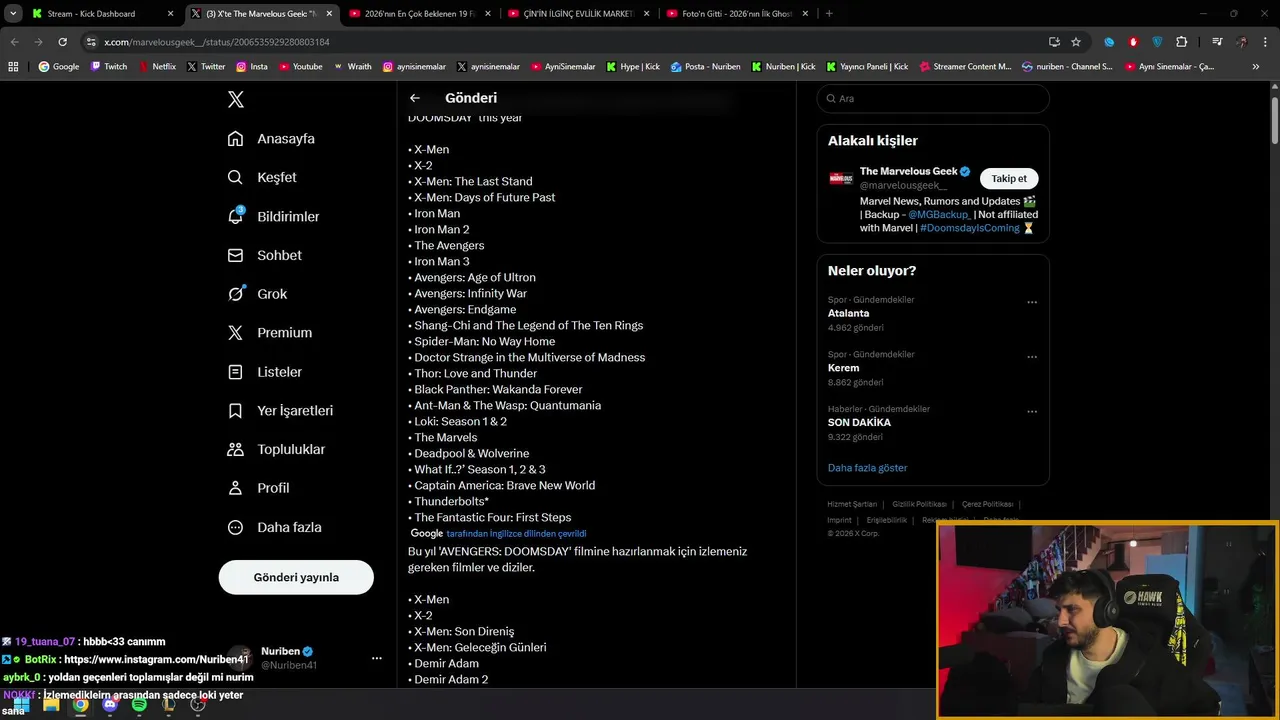Screen dimensions: 1280x720
Task: Open the Yayıncı Paneli | Kick bookmark
Action: click(867, 67)
